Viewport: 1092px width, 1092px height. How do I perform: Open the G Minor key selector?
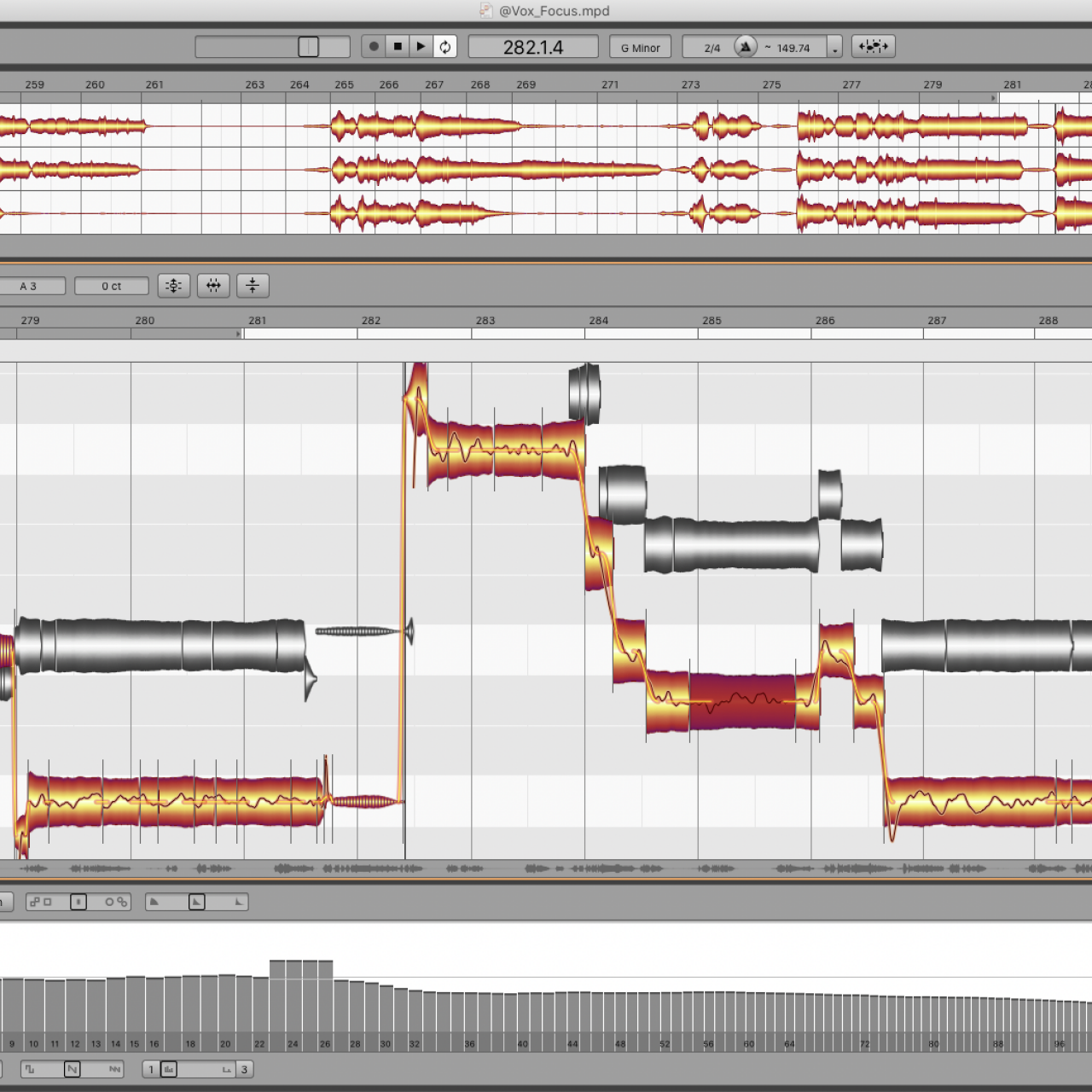[640, 48]
